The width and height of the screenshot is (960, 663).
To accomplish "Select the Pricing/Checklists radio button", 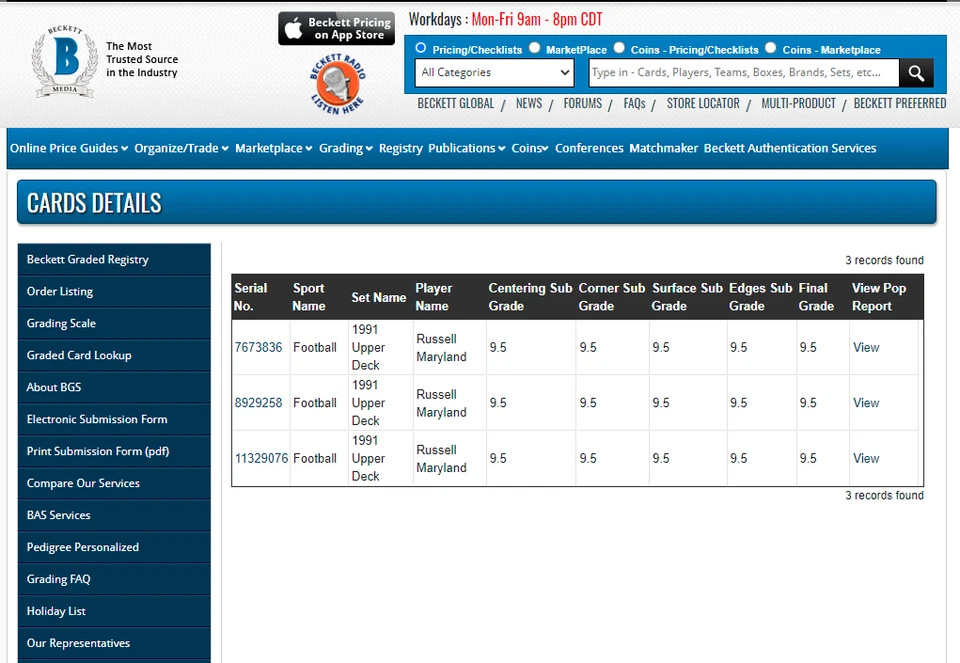I will coord(421,48).
